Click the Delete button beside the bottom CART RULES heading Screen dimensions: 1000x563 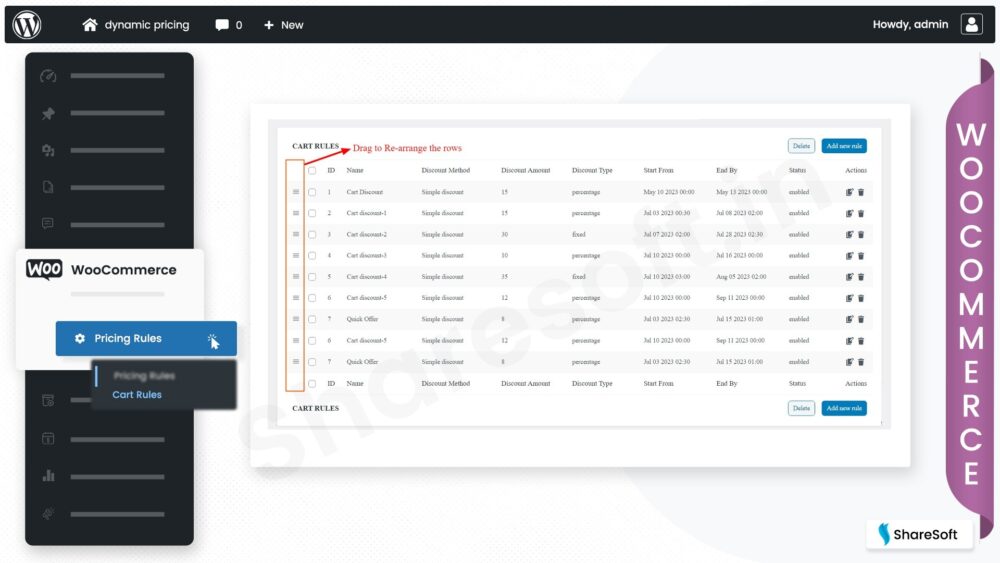point(801,408)
